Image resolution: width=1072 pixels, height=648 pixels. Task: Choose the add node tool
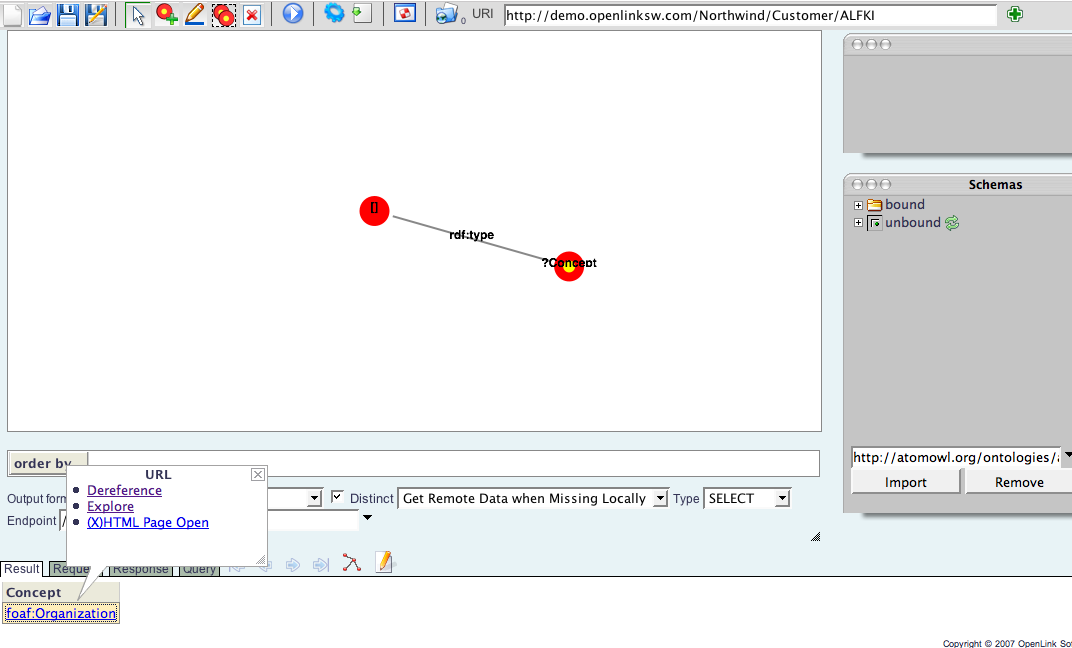[x=167, y=15]
